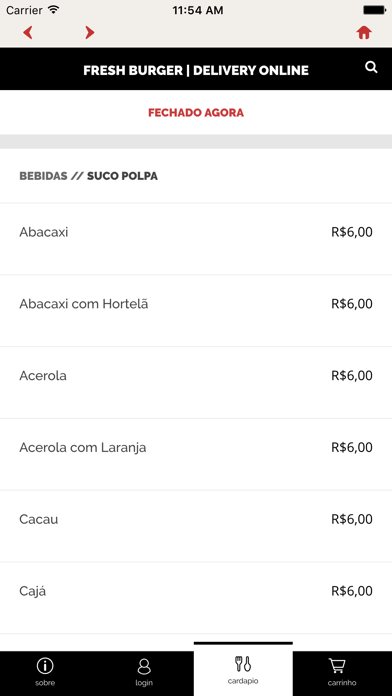
Task: Tap the red back arrow icon
Action: (28, 32)
